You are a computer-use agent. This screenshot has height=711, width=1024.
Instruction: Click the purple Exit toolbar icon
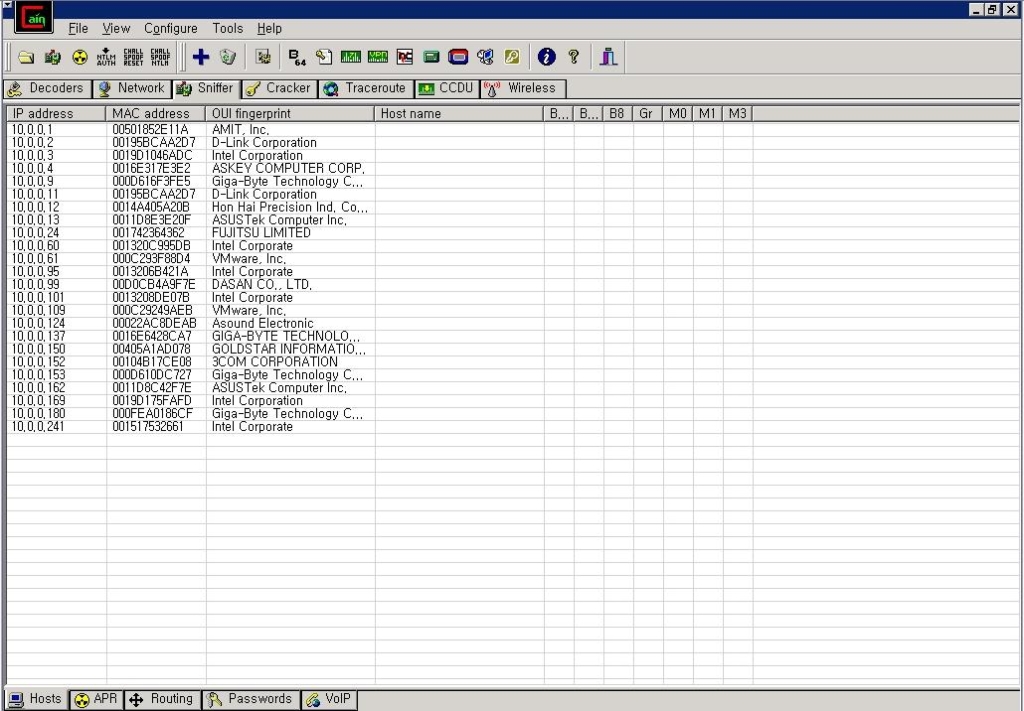609,57
